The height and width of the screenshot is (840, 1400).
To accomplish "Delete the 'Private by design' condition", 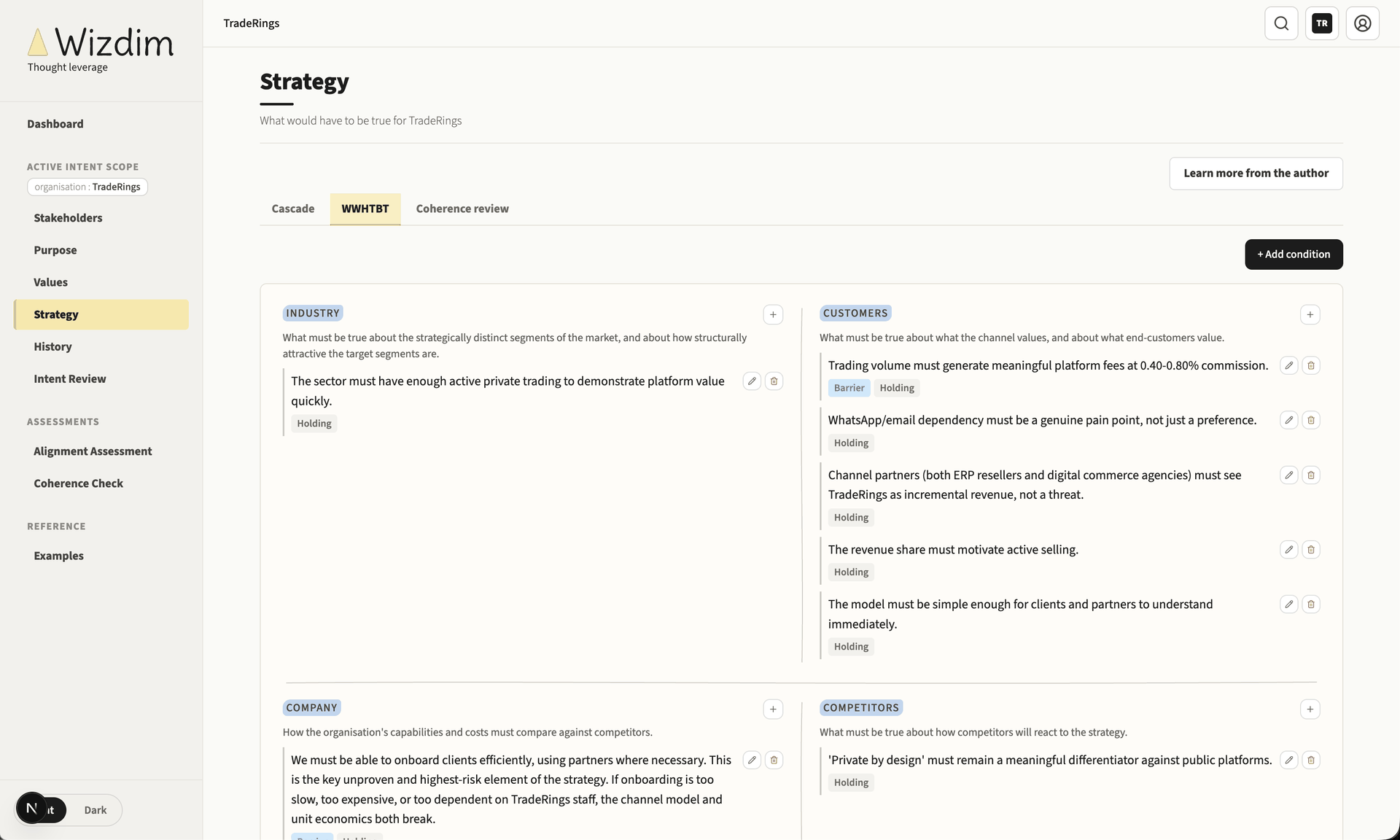I will (x=1311, y=760).
